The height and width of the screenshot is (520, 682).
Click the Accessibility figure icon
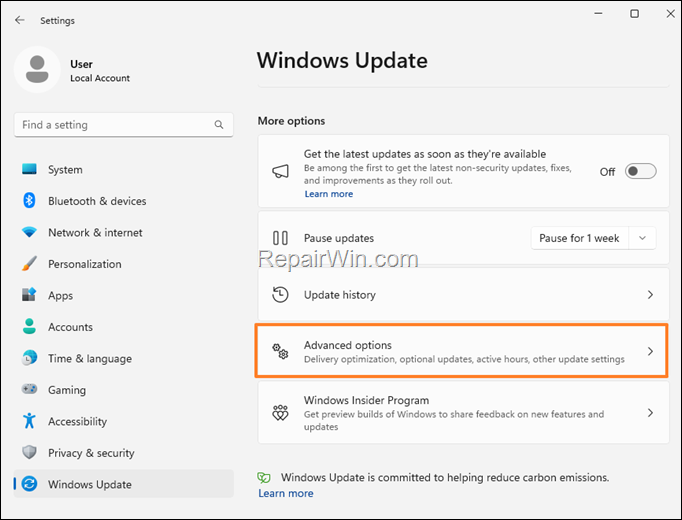tap(29, 420)
